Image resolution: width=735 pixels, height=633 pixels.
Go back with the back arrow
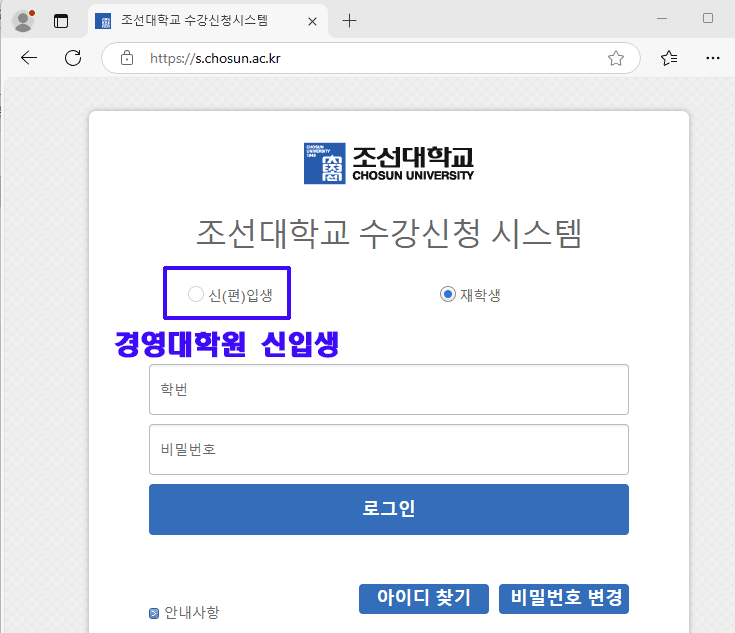pyautogui.click(x=28, y=58)
